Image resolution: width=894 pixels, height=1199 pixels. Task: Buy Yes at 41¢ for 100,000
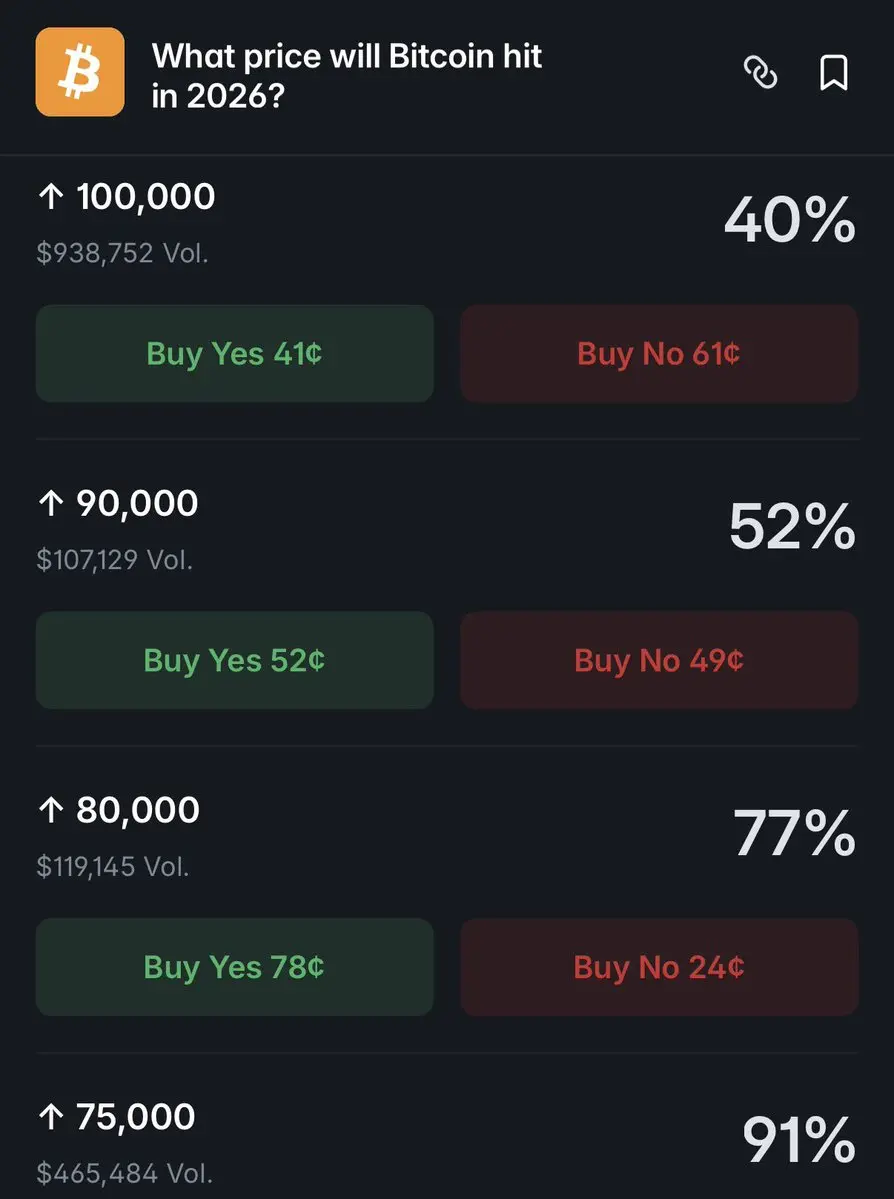pyautogui.click(x=235, y=354)
